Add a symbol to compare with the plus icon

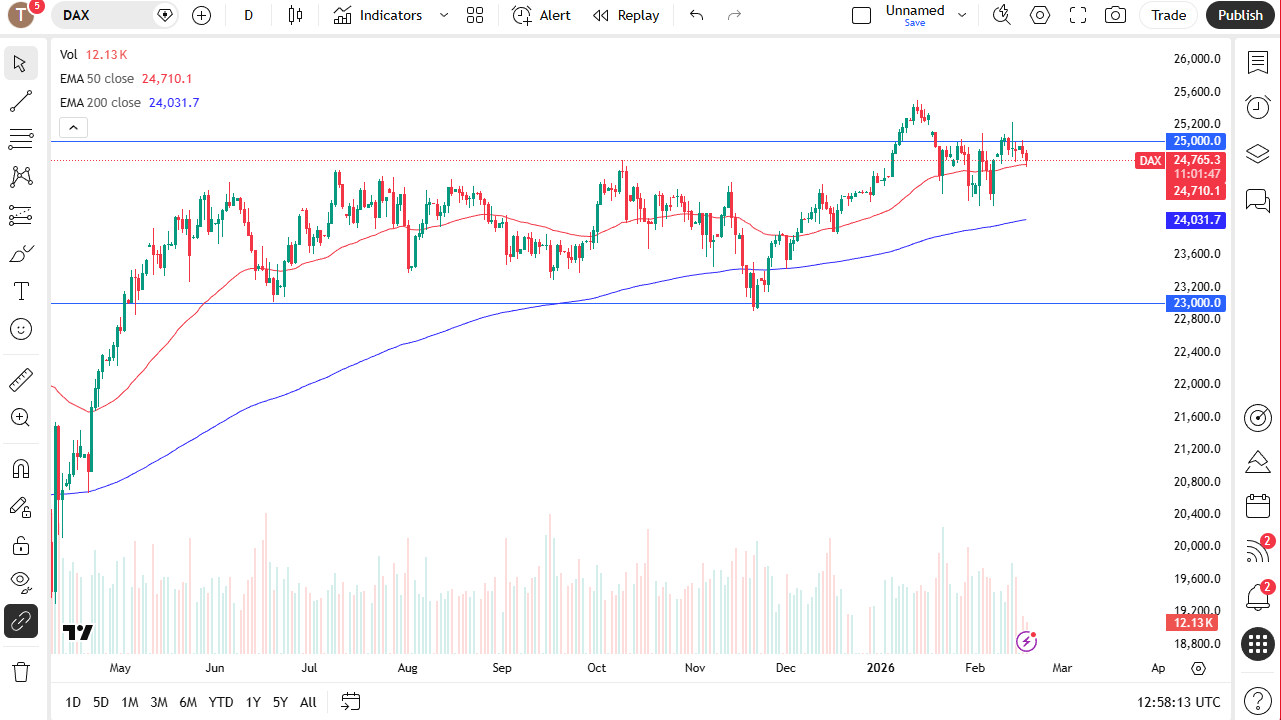coord(202,15)
